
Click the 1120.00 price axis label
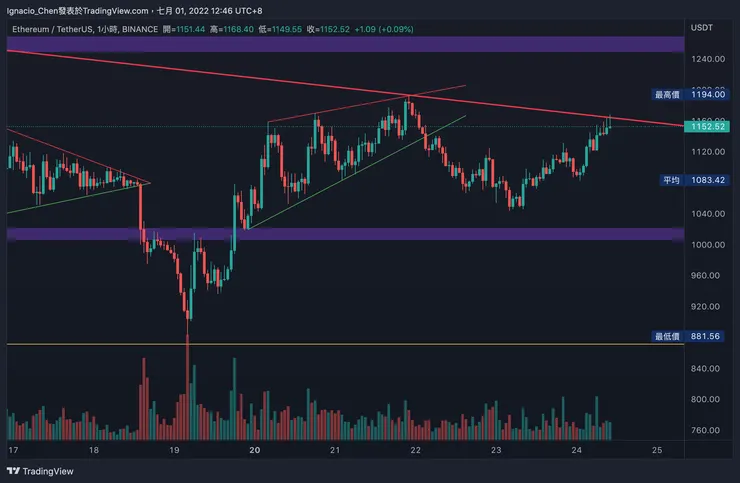pos(708,152)
